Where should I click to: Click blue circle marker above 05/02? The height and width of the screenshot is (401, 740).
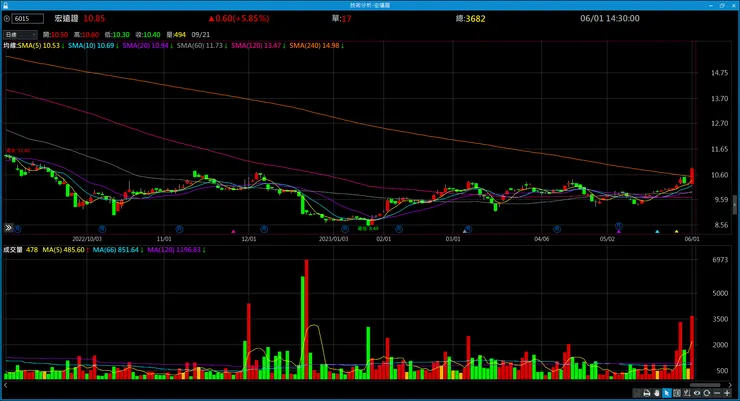click(x=618, y=226)
